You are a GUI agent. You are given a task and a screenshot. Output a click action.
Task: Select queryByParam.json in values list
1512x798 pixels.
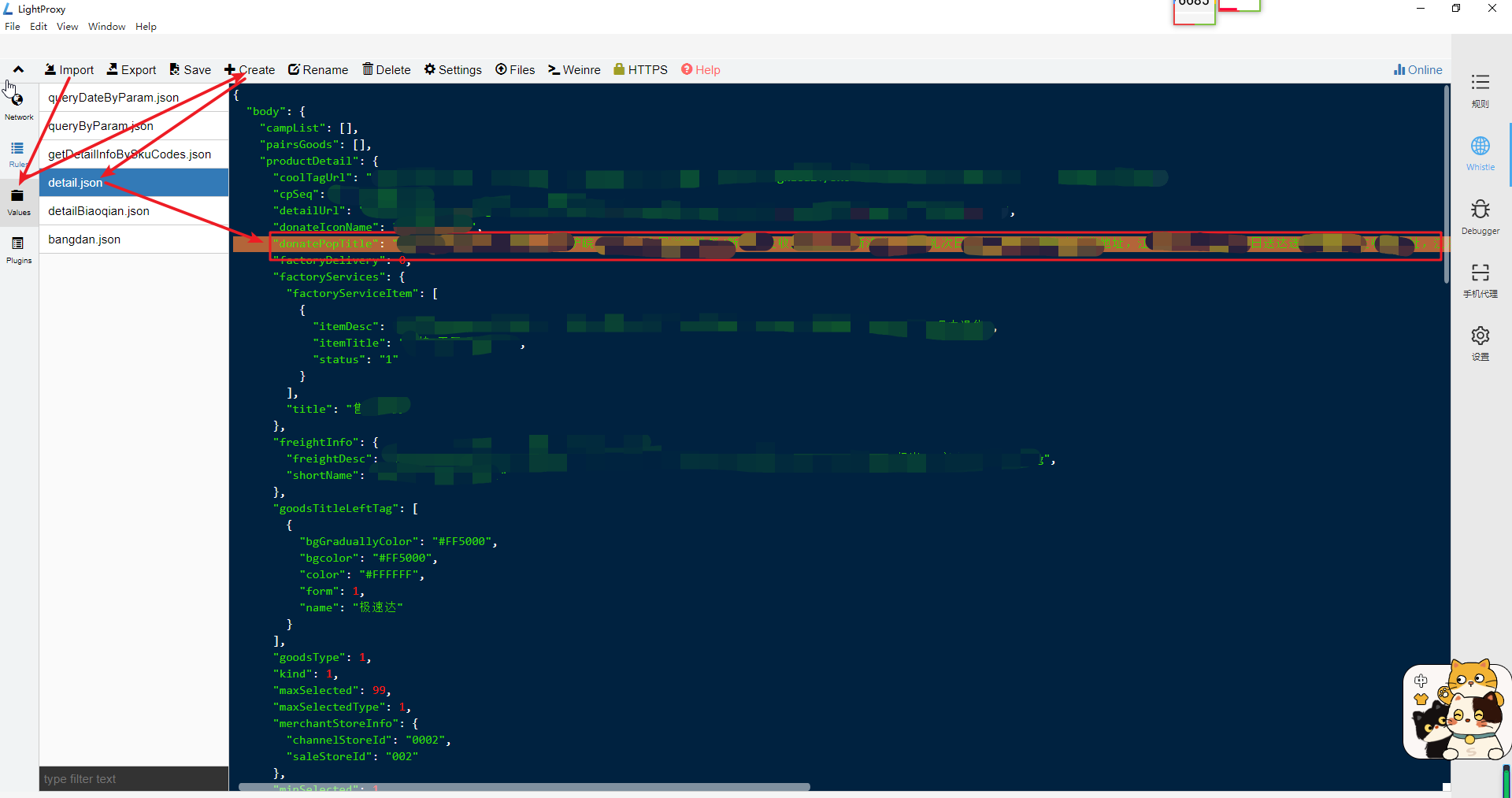134,126
